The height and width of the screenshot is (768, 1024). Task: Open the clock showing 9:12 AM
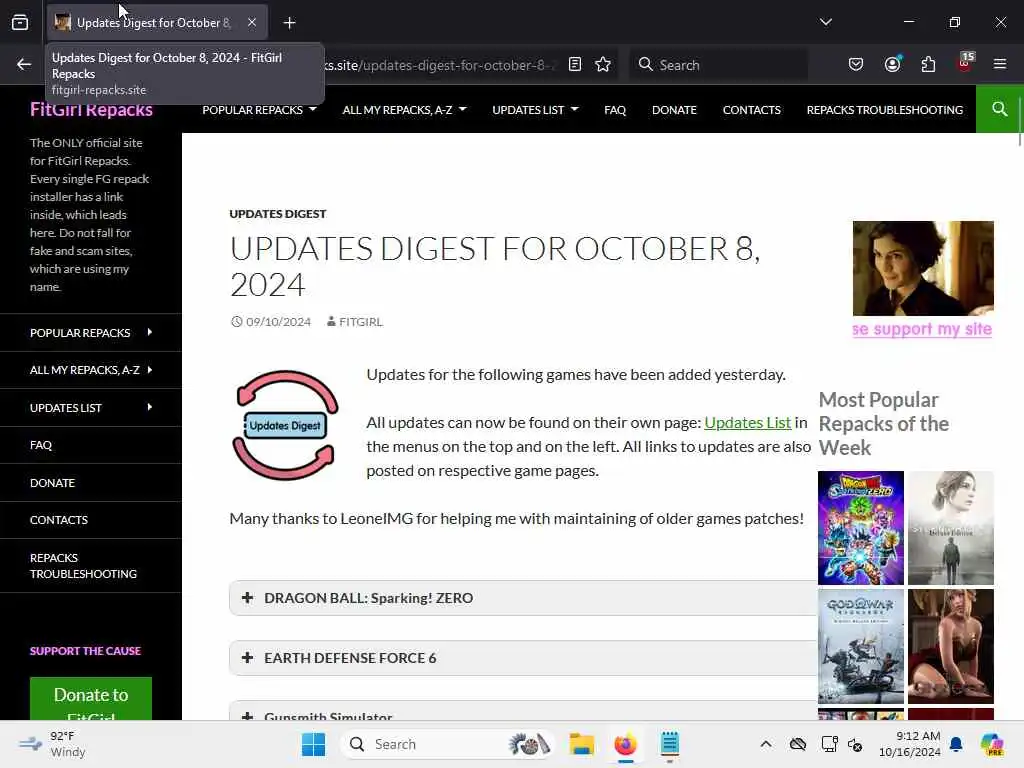[x=909, y=744]
